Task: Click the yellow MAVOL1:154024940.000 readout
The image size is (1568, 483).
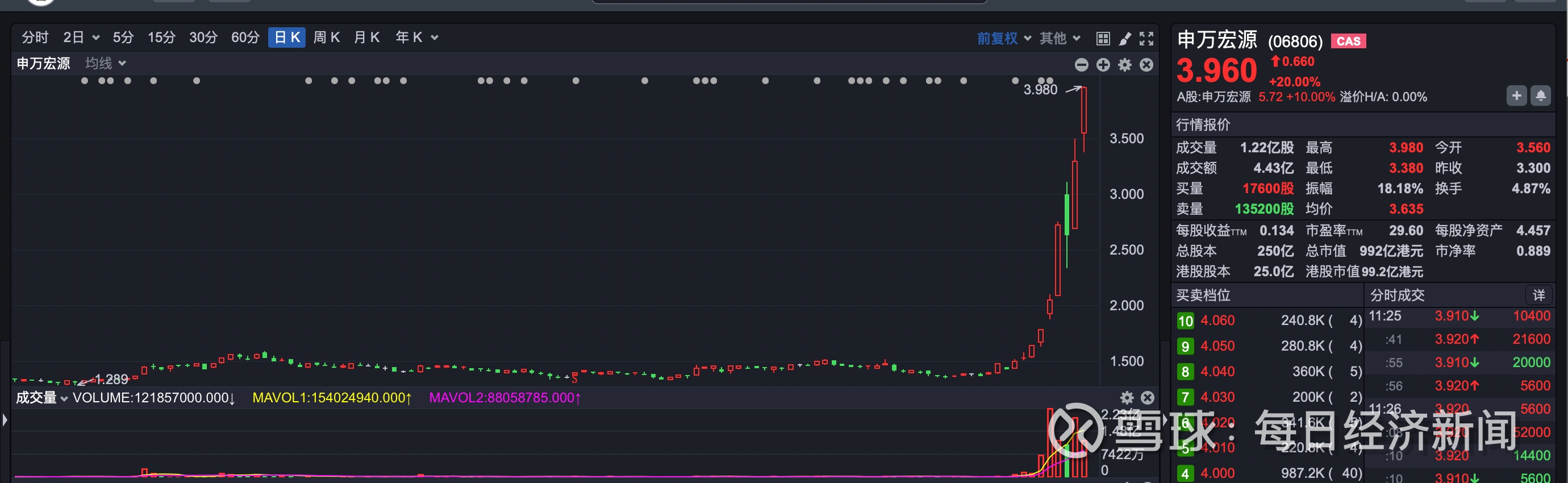Action: [332, 398]
